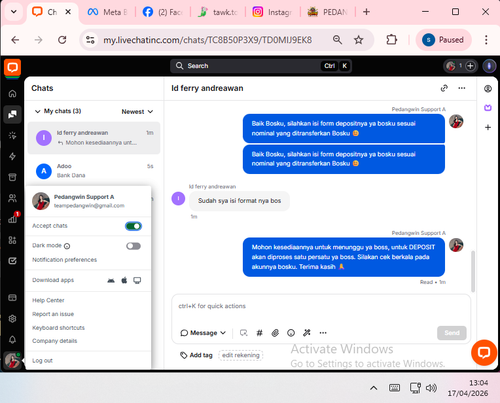Open the notifications bell sidebar icon
Image resolution: width=500 pixels, height=403 pixels.
[12, 340]
